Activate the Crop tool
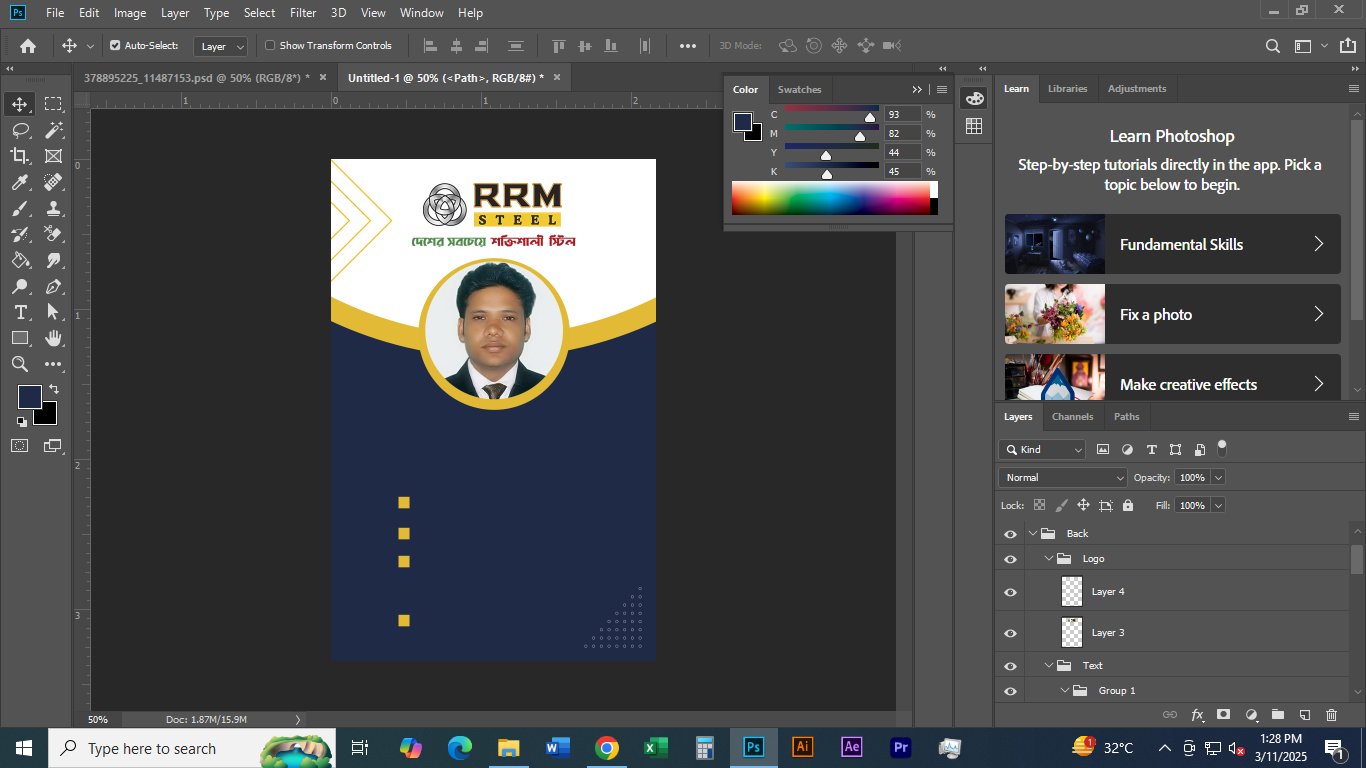1366x768 pixels. pos(20,156)
